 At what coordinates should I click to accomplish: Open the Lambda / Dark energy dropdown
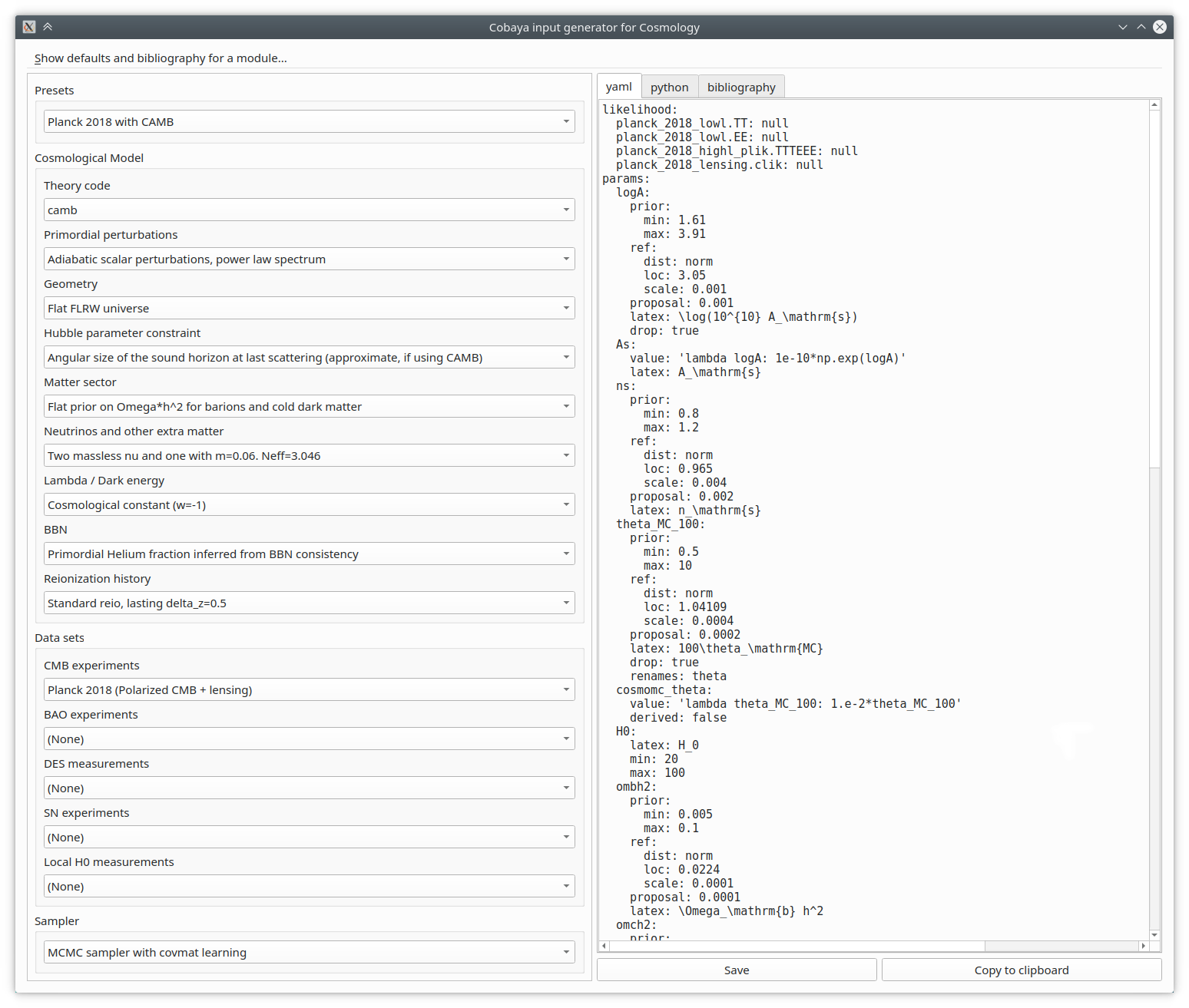click(309, 504)
